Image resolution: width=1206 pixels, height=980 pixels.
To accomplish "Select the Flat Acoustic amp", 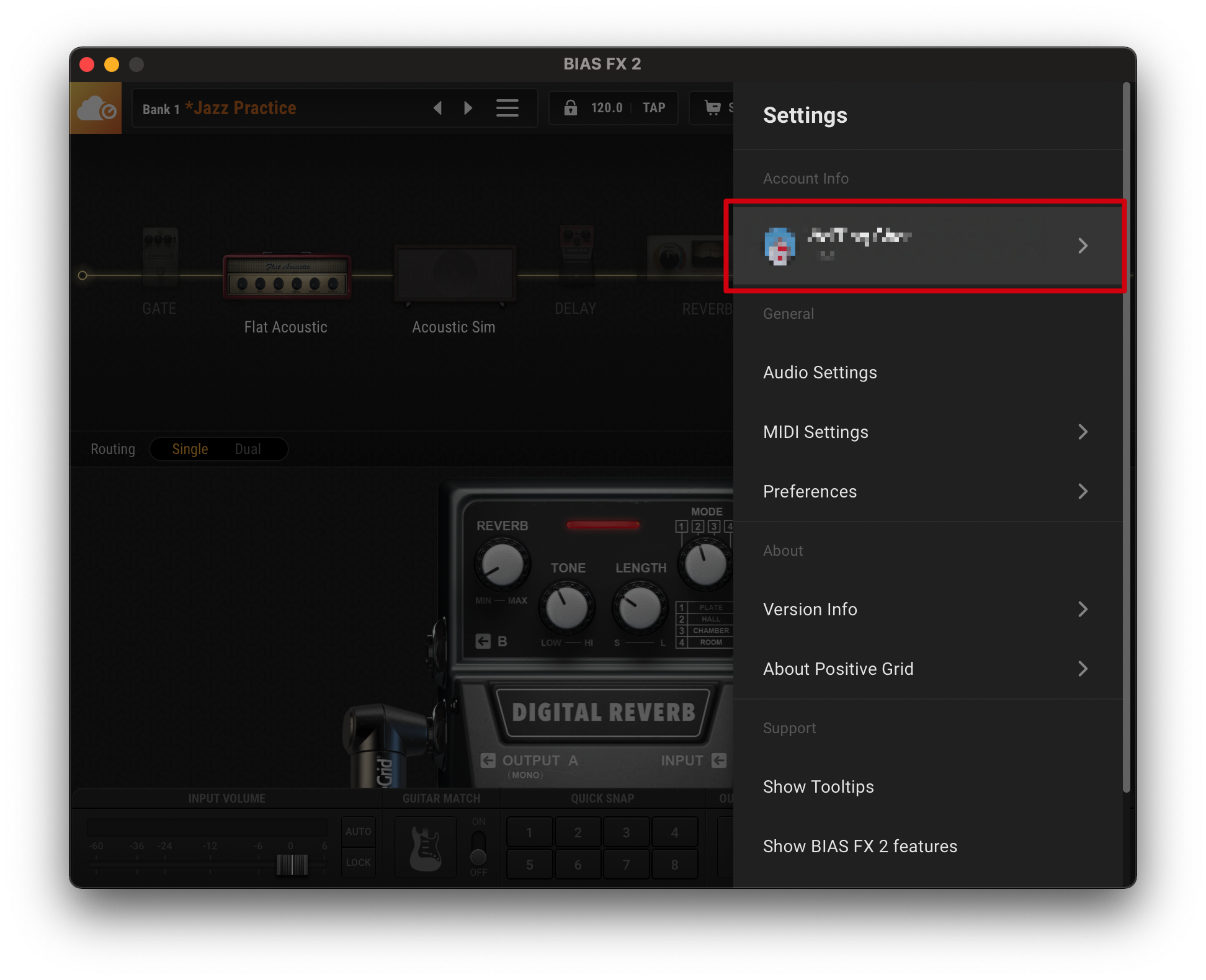I will (x=287, y=276).
